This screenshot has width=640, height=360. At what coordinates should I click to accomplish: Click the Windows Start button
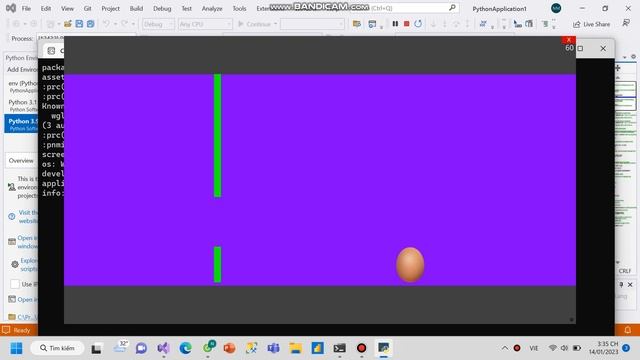tap(16, 348)
